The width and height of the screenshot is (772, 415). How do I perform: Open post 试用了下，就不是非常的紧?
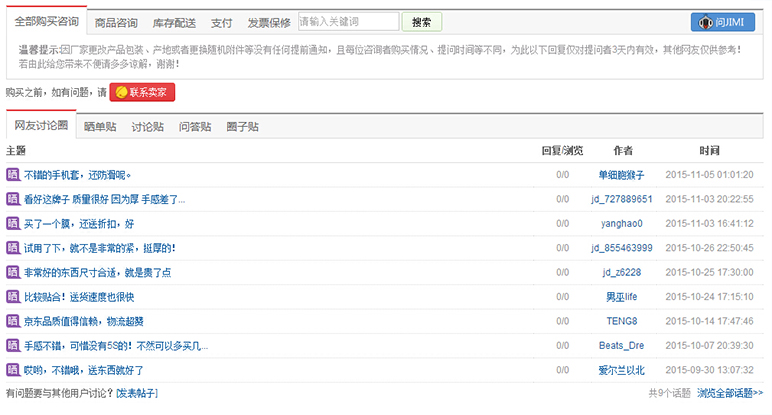99,248
